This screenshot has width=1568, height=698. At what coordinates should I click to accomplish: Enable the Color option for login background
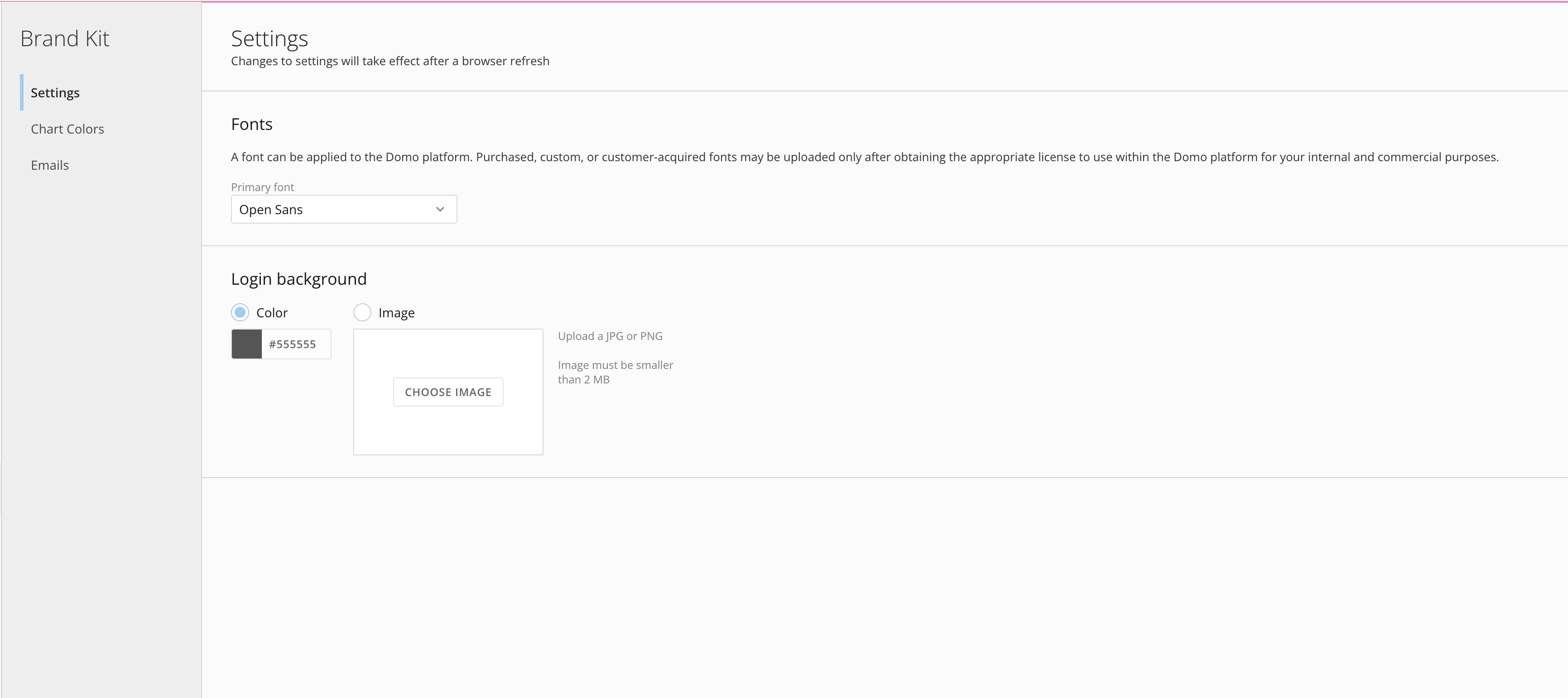point(240,312)
